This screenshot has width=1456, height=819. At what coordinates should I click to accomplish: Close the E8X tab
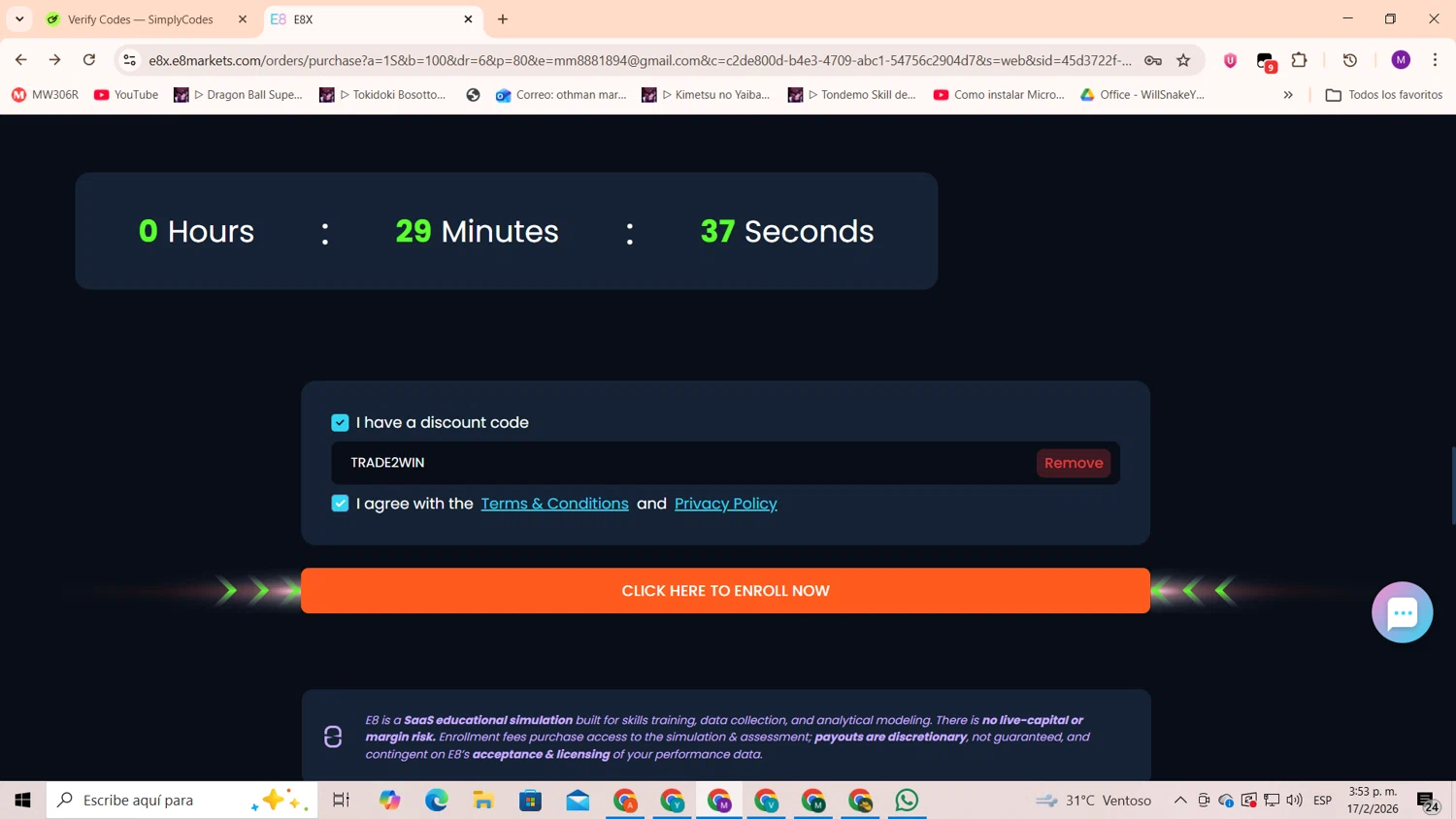click(x=468, y=19)
